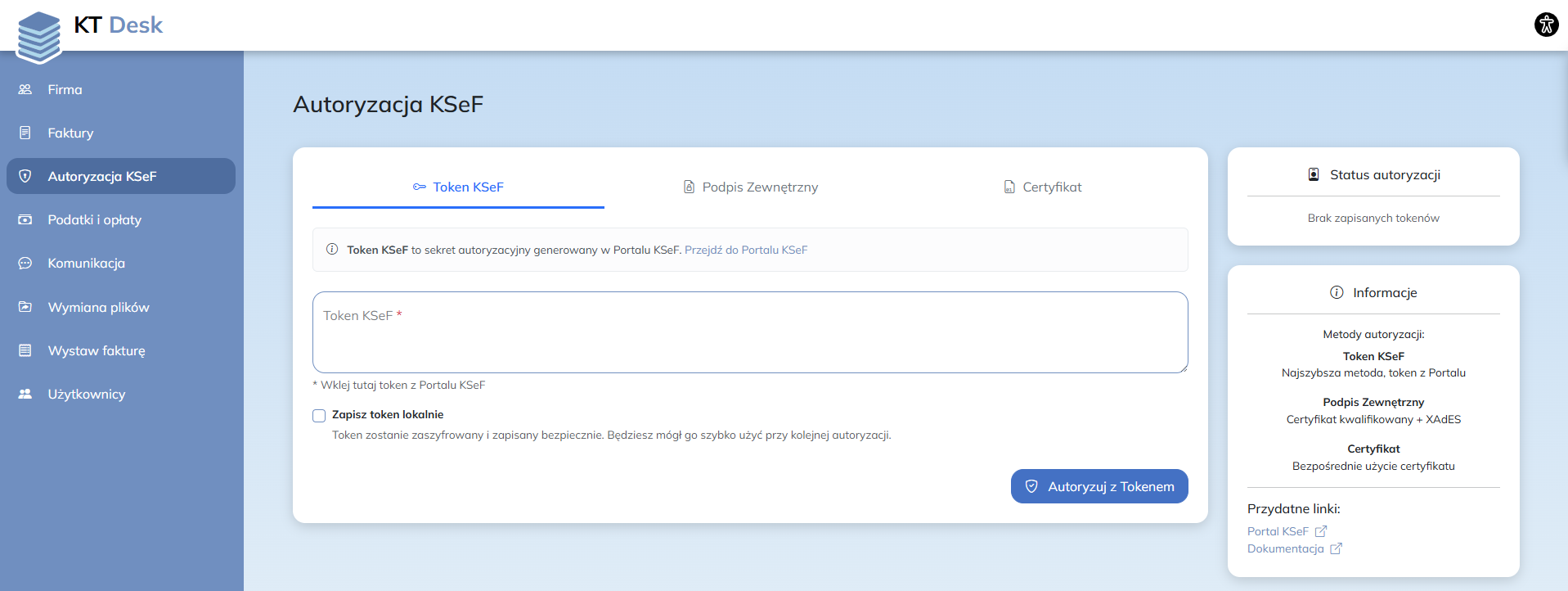Click the Wymiana plików folder icon
The width and height of the screenshot is (1568, 591).
(x=25, y=307)
